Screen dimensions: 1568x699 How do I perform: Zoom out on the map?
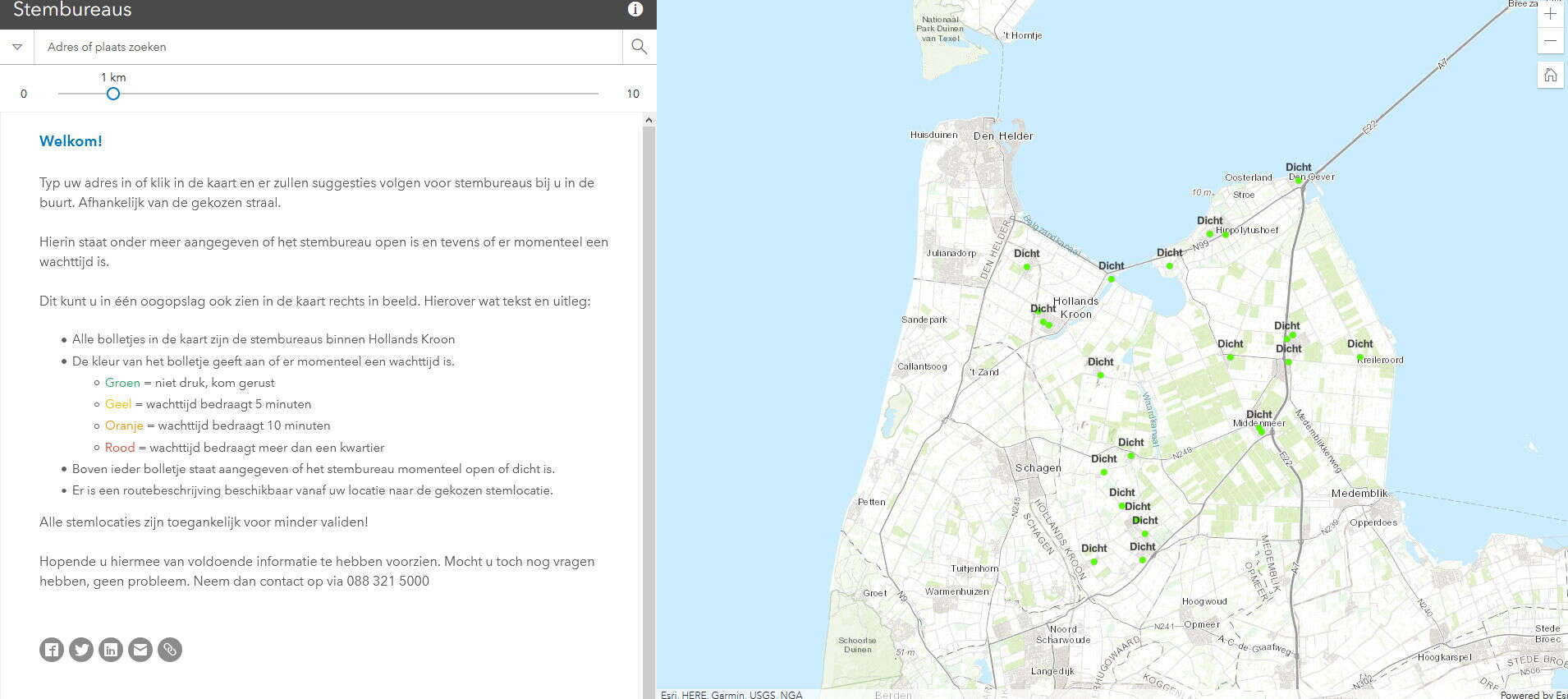pyautogui.click(x=1550, y=41)
